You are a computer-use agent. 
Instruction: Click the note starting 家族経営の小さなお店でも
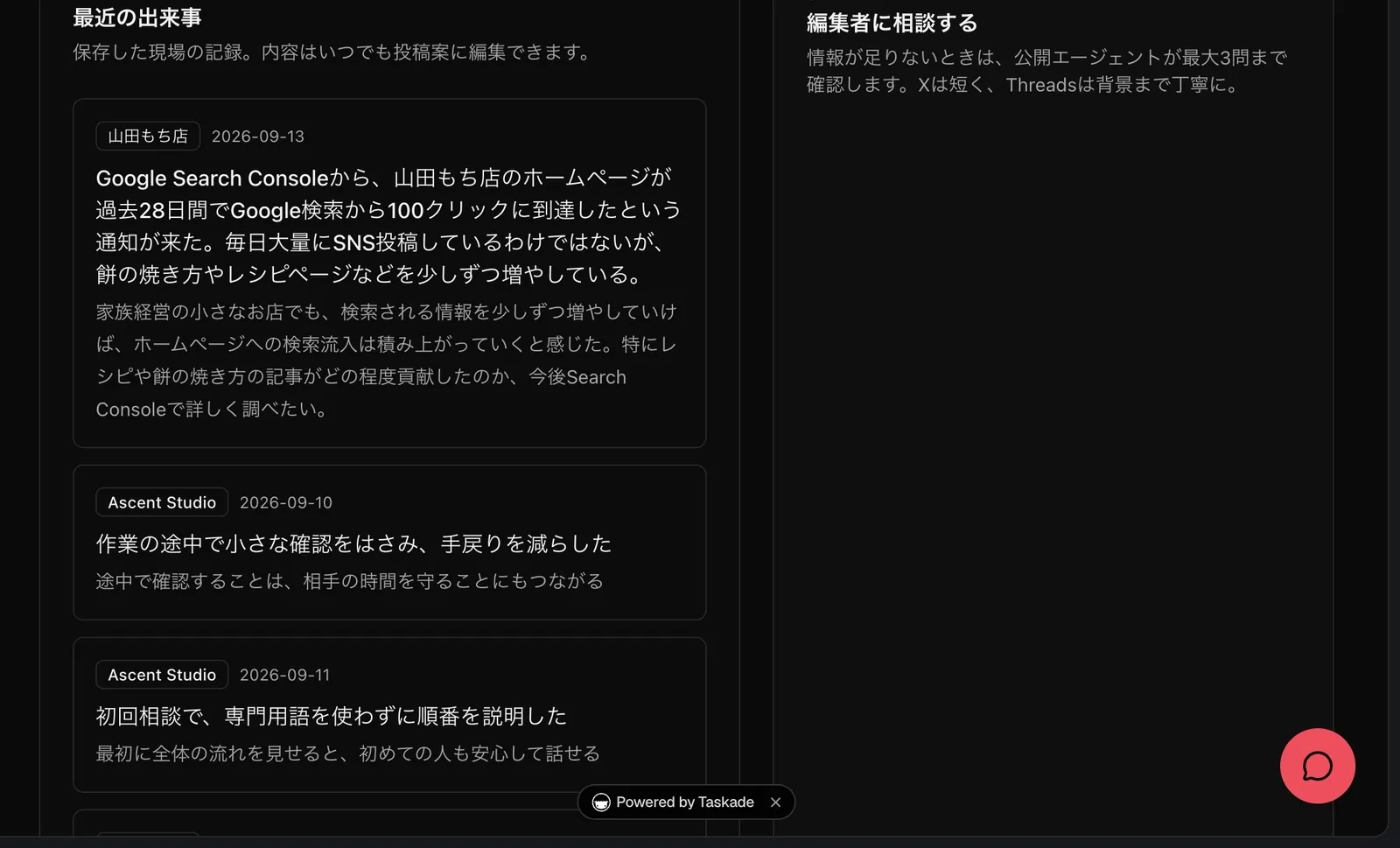tap(387, 361)
